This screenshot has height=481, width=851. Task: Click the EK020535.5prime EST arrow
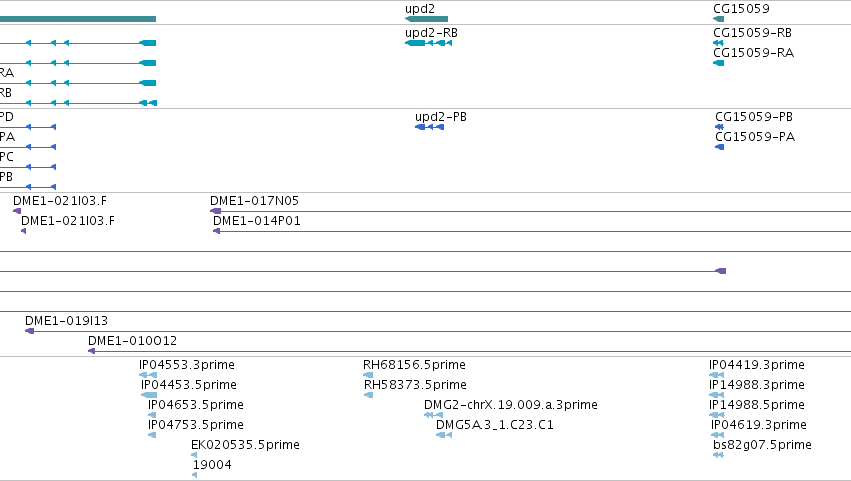pyautogui.click(x=194, y=455)
